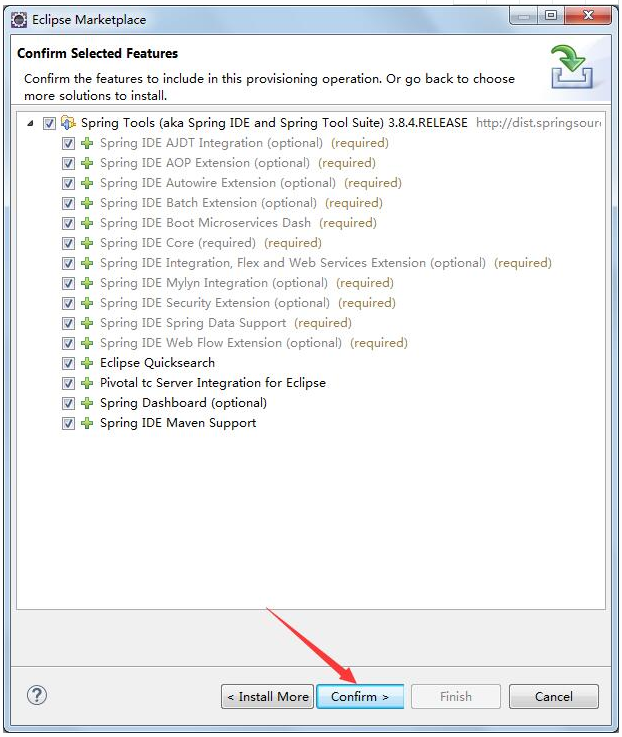Select 'Spring IDE Boot Microservices Dash' text

coord(205,223)
